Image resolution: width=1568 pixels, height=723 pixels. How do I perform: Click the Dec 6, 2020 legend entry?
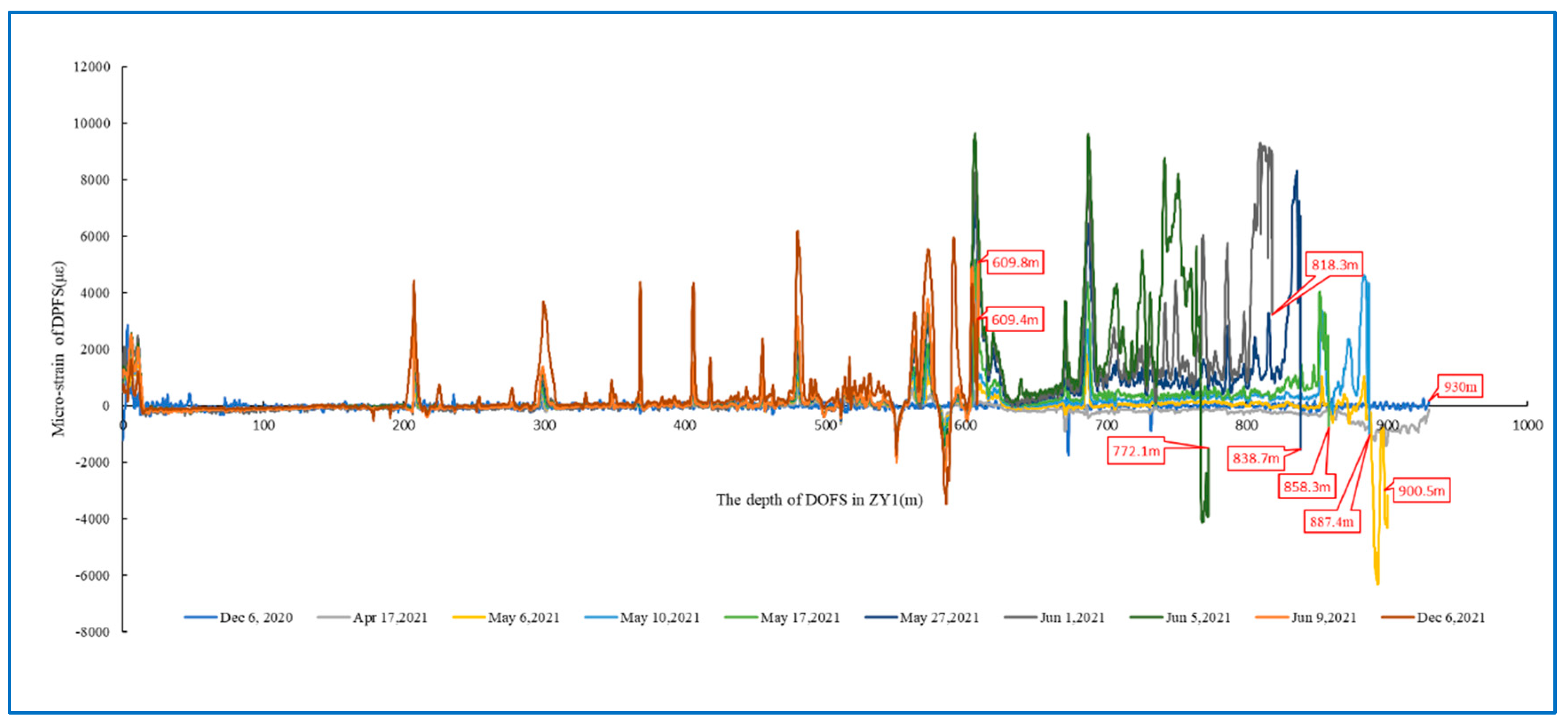(255, 618)
